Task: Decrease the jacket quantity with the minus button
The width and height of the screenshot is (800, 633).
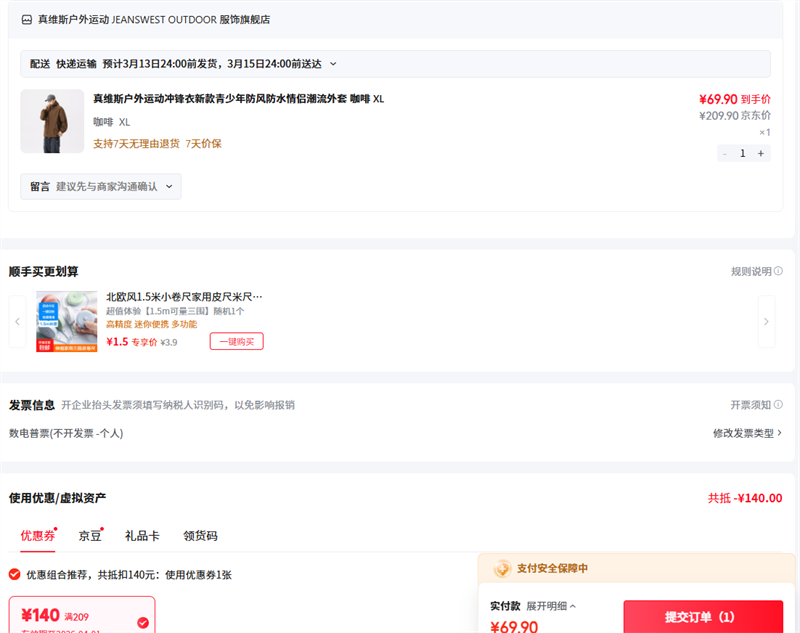Action: (724, 154)
